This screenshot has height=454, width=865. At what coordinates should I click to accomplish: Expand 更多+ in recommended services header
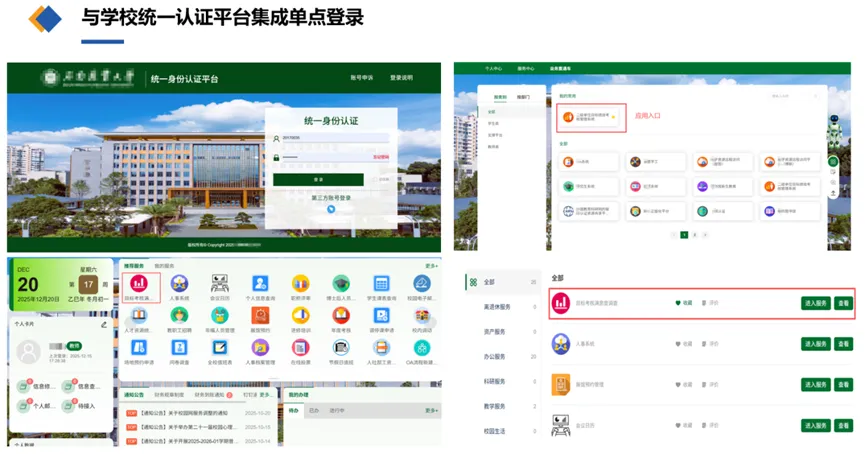coord(431,266)
